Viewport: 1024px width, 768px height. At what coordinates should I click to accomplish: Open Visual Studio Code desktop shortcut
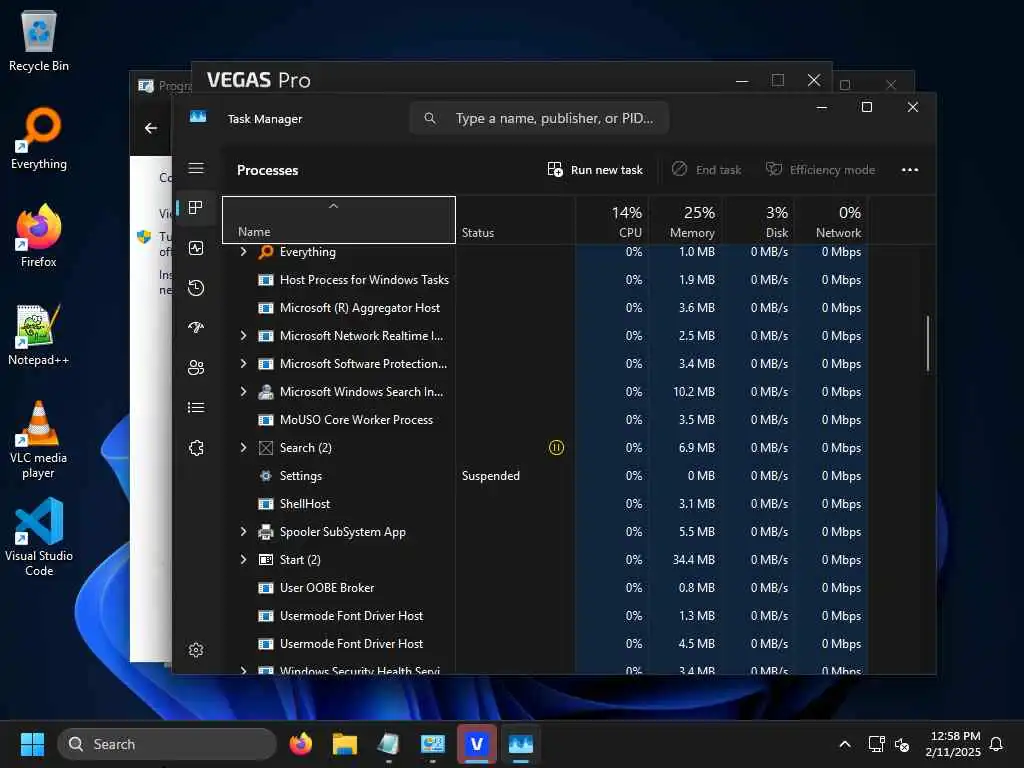[x=39, y=537]
